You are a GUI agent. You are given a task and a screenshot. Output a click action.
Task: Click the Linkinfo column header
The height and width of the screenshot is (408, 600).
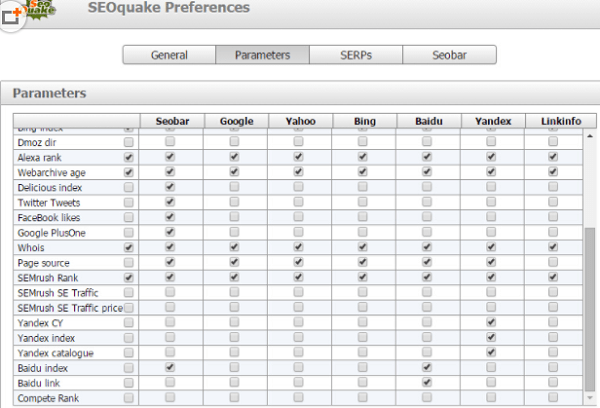tap(561, 121)
